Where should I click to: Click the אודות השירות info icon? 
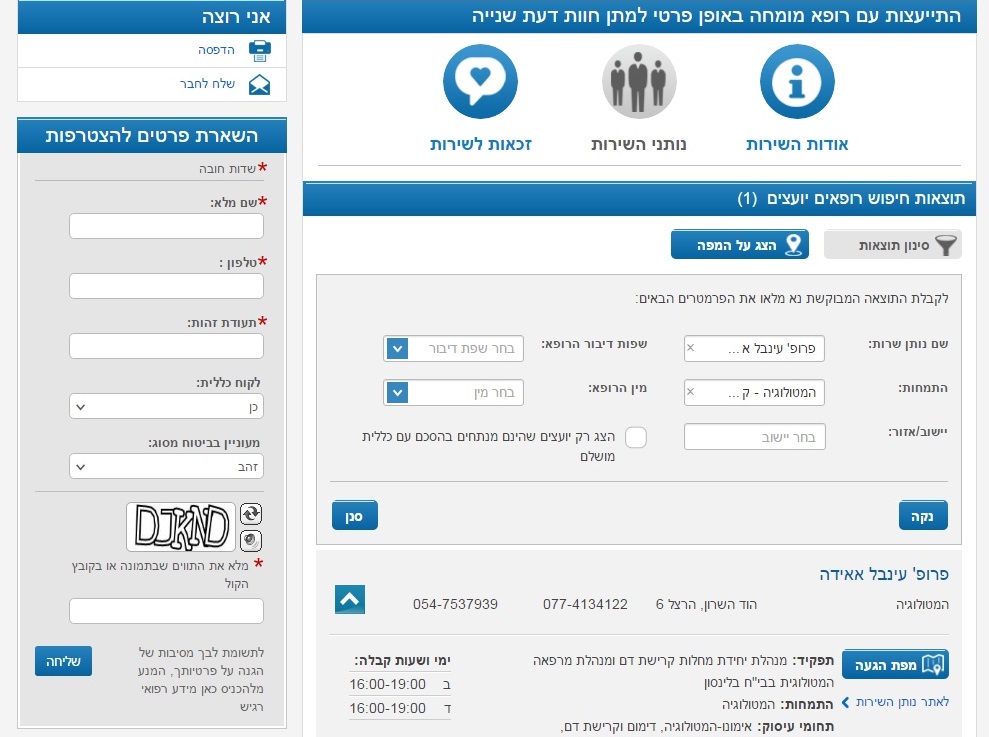796,83
